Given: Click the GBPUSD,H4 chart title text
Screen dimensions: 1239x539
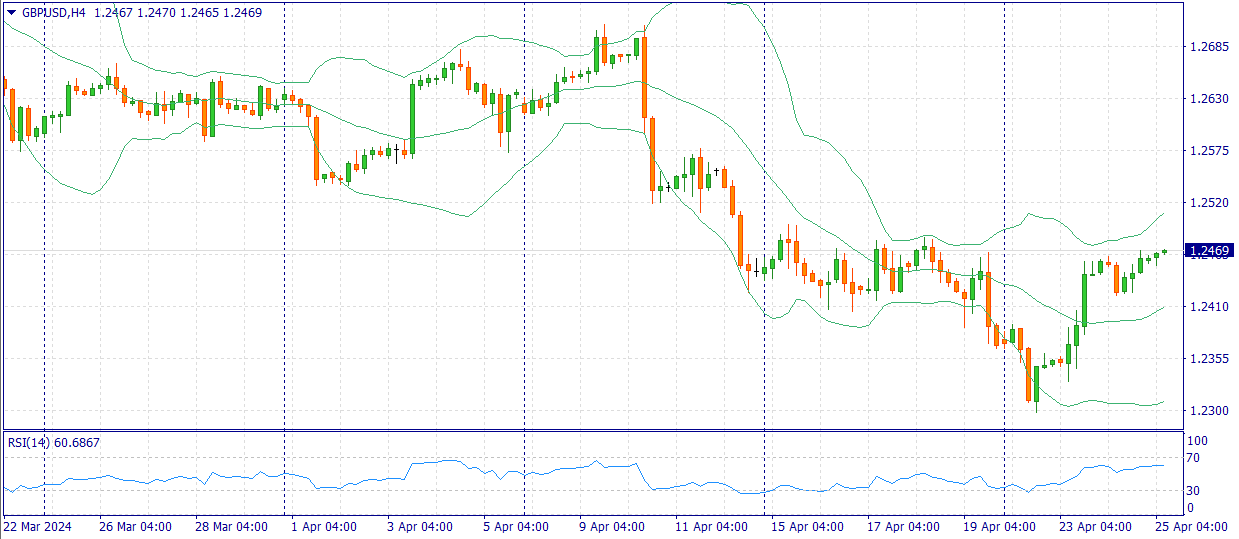Looking at the screenshot, I should pos(53,12).
